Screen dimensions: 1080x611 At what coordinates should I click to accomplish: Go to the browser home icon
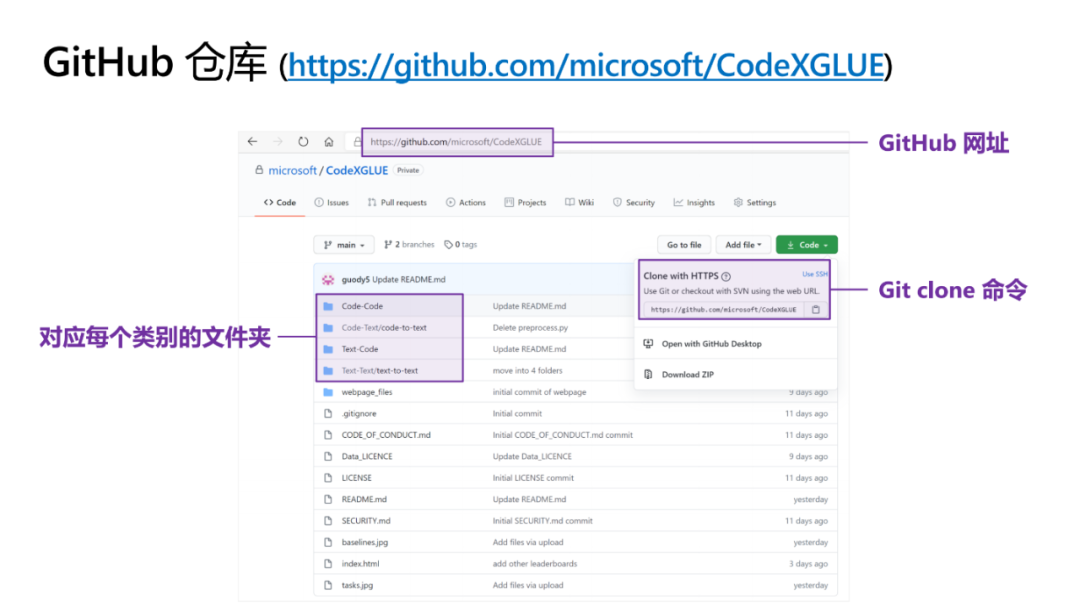329,142
